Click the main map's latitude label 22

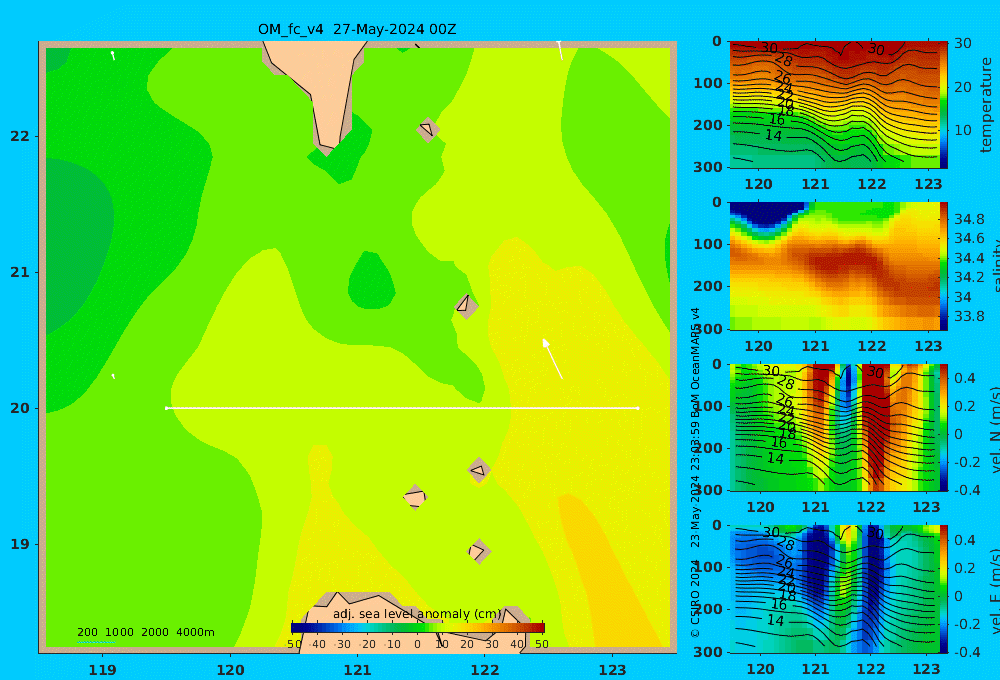click(20, 136)
